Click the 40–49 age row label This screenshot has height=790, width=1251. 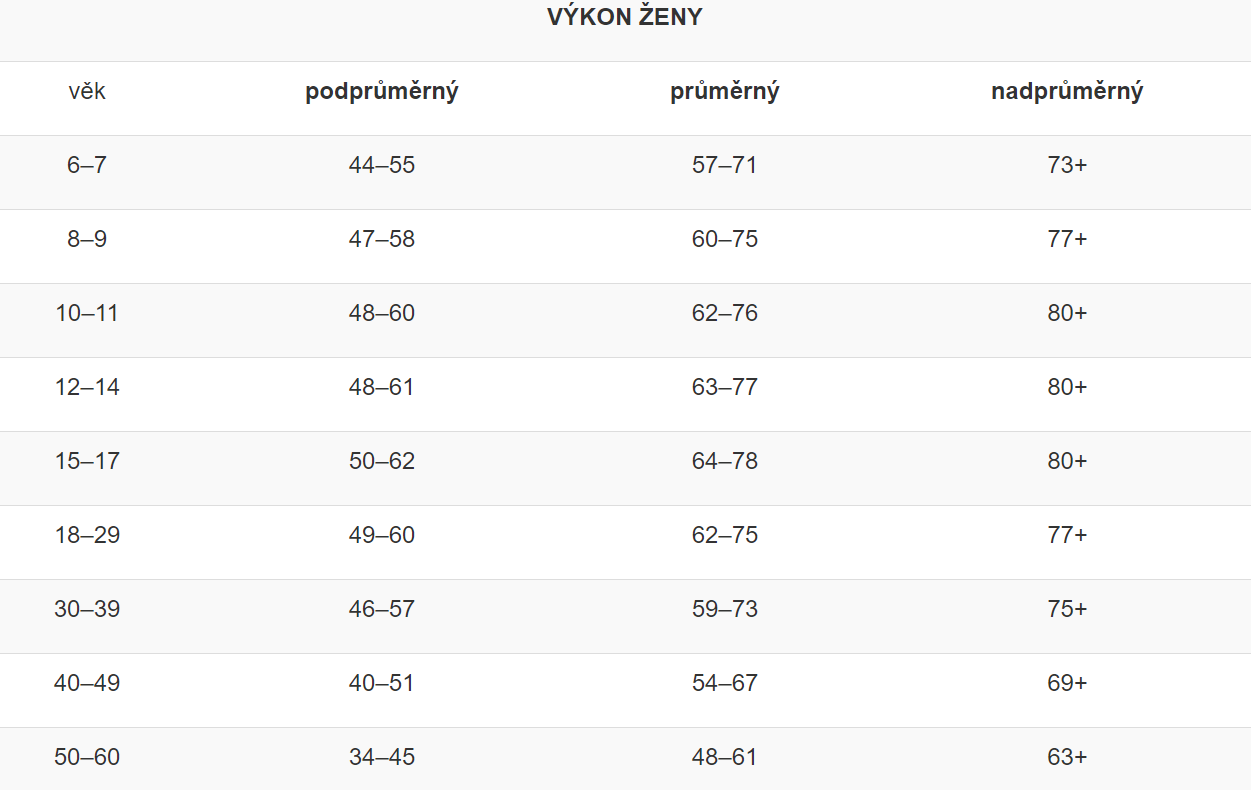[87, 683]
